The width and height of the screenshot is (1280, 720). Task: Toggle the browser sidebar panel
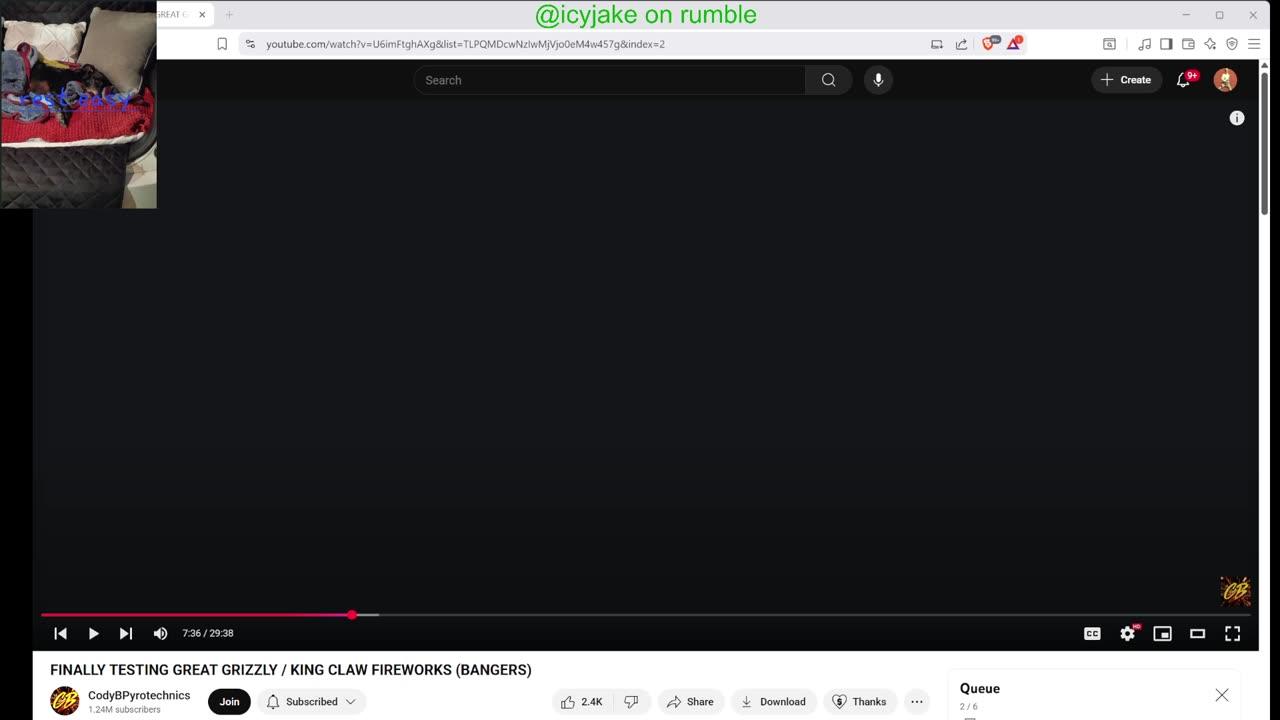(x=1166, y=44)
